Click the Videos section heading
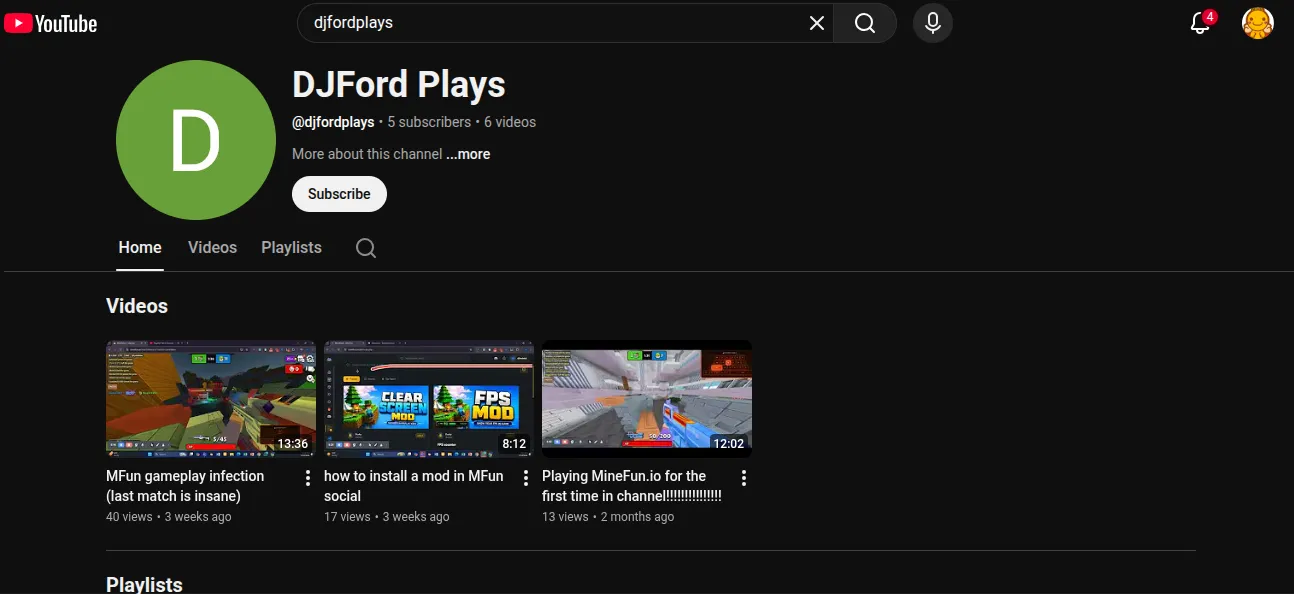Image resolution: width=1294 pixels, height=594 pixels. click(x=137, y=306)
